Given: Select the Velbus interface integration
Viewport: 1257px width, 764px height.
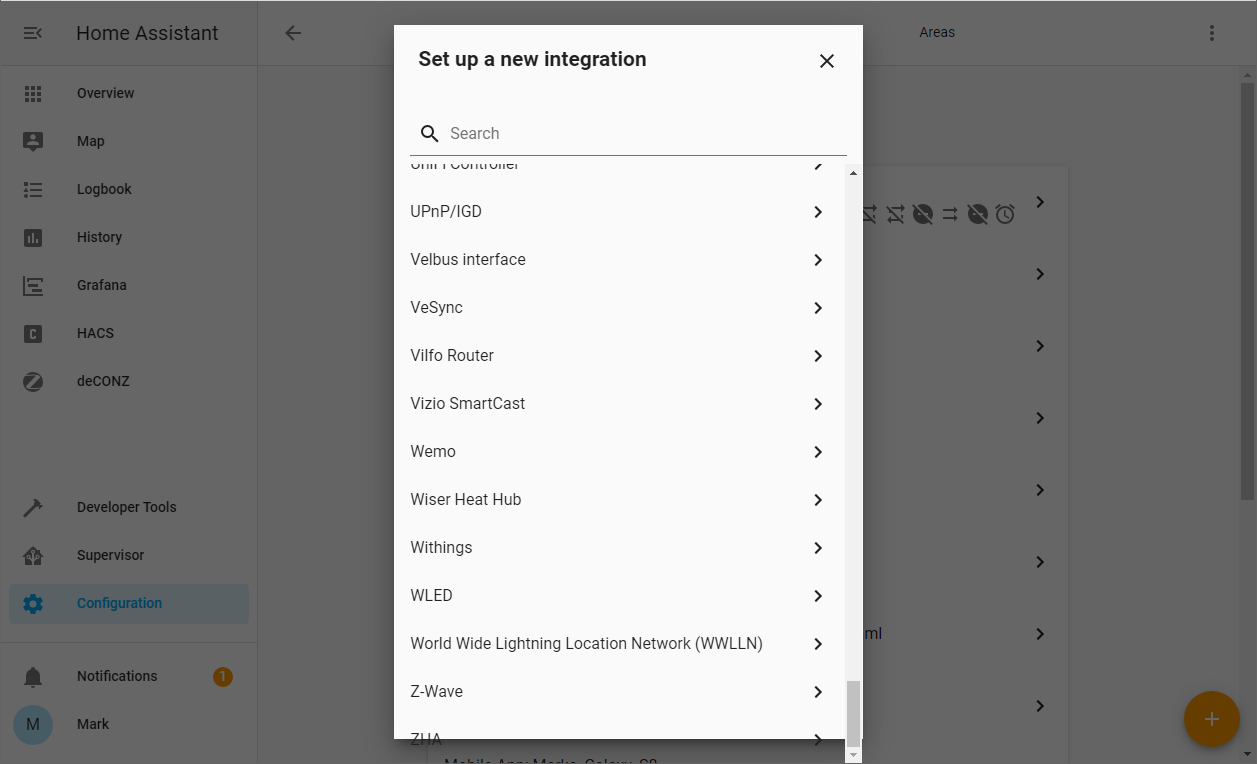Looking at the screenshot, I should (x=618, y=260).
